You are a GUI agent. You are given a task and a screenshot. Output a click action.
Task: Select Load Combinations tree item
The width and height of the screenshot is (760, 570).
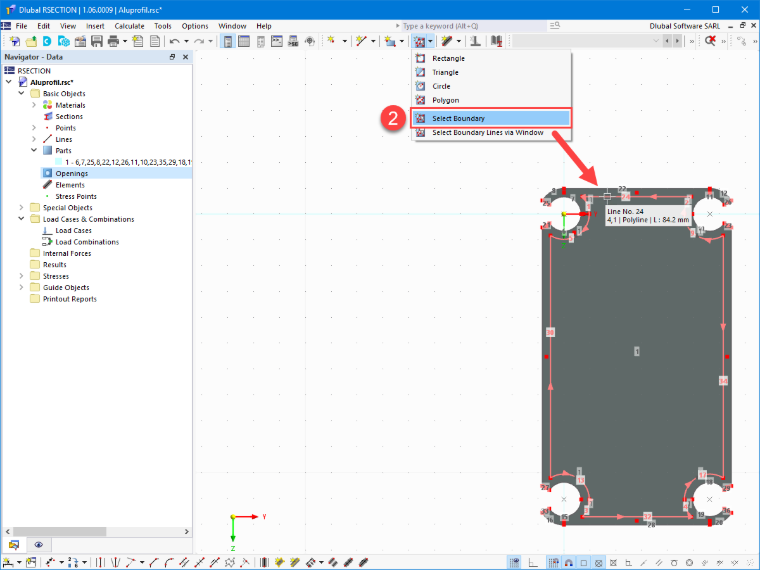click(x=87, y=242)
